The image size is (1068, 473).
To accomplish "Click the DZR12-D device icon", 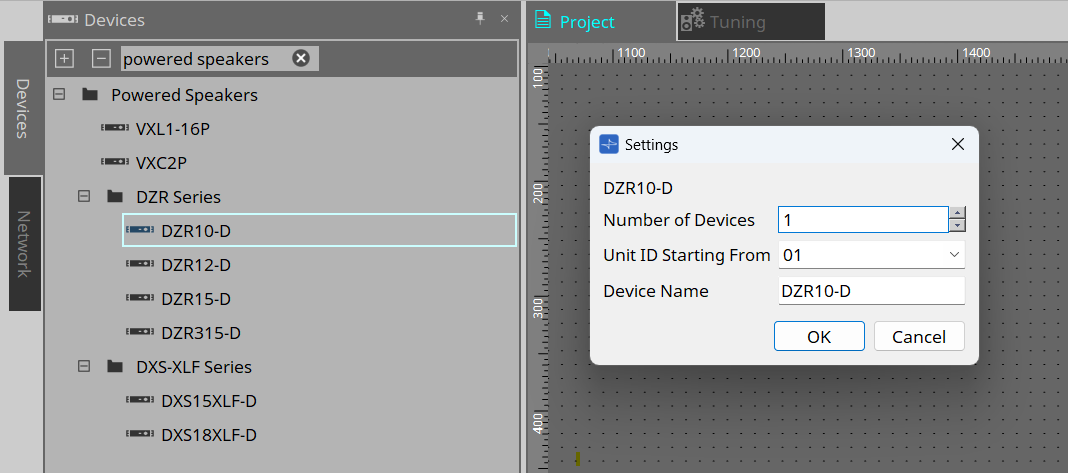I will pos(140,264).
